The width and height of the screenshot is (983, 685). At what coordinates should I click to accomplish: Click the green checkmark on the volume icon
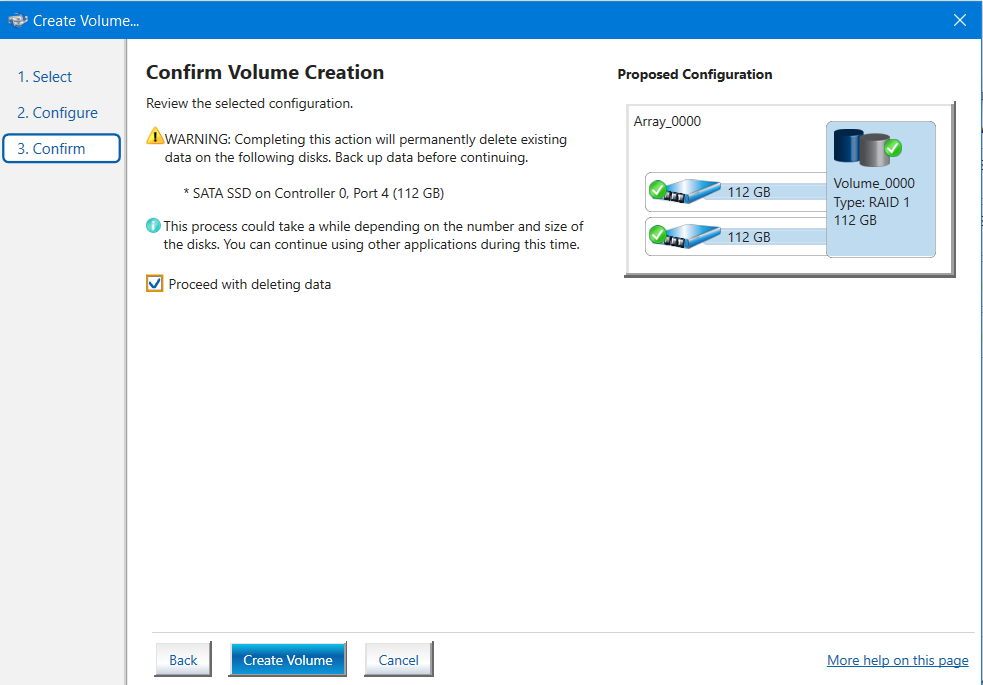coord(893,148)
